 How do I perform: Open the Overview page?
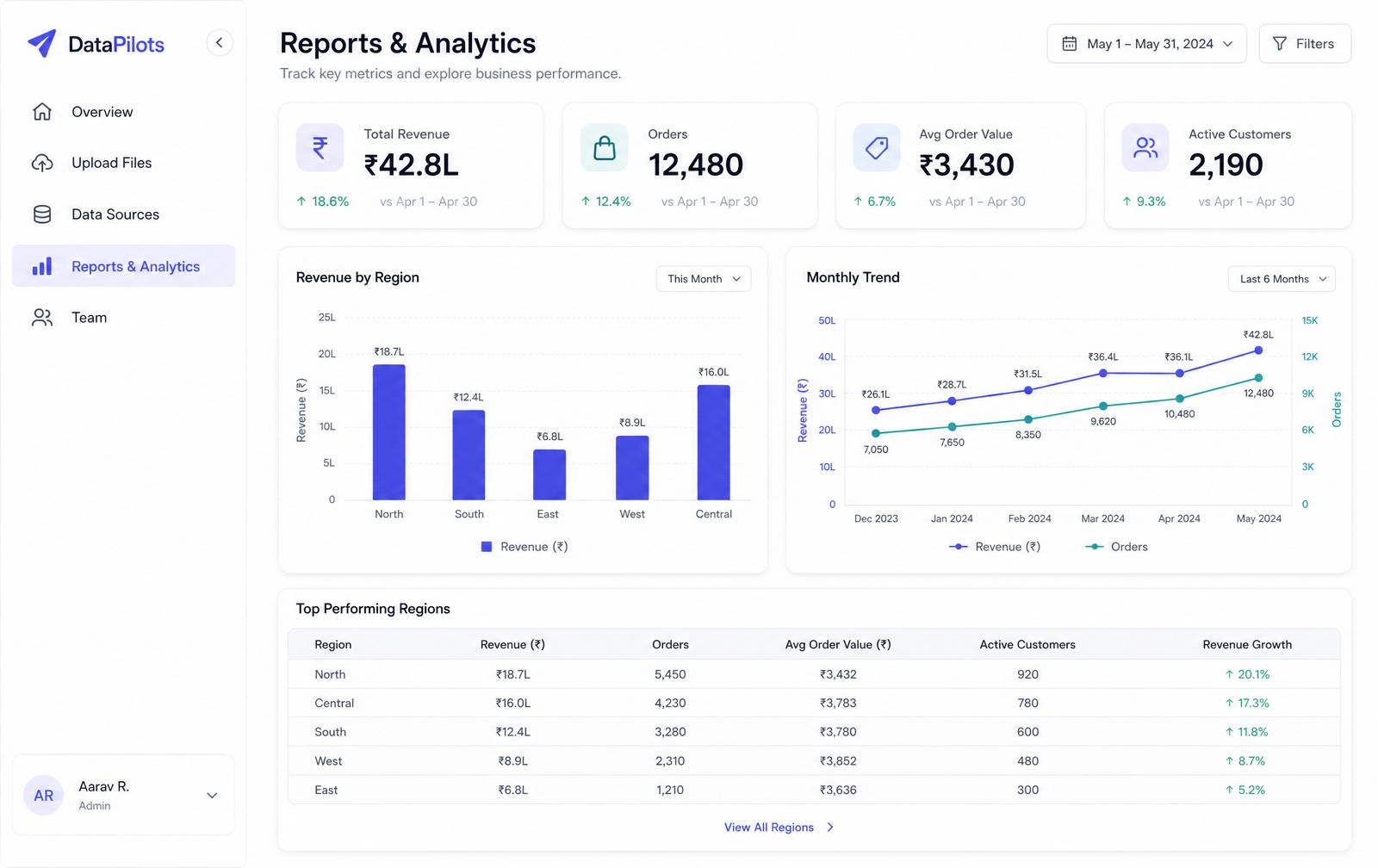pos(123,112)
